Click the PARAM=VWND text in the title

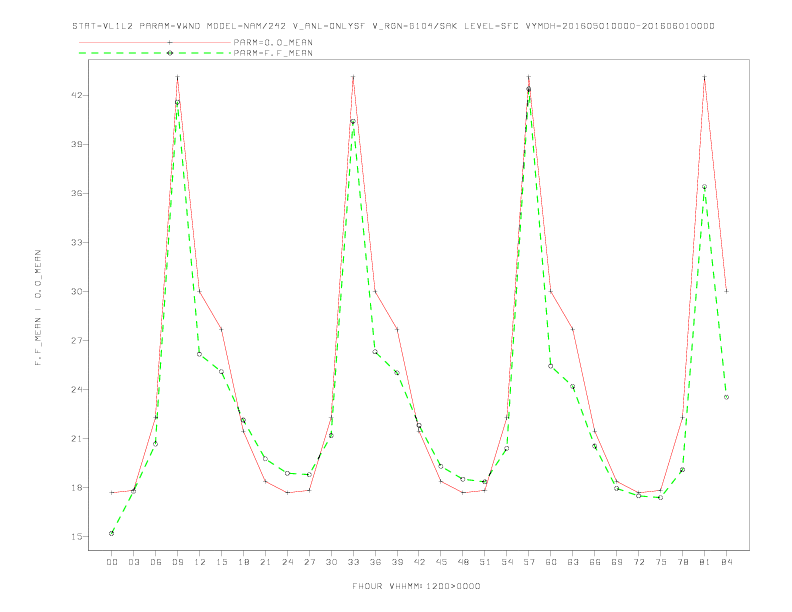(170, 26)
